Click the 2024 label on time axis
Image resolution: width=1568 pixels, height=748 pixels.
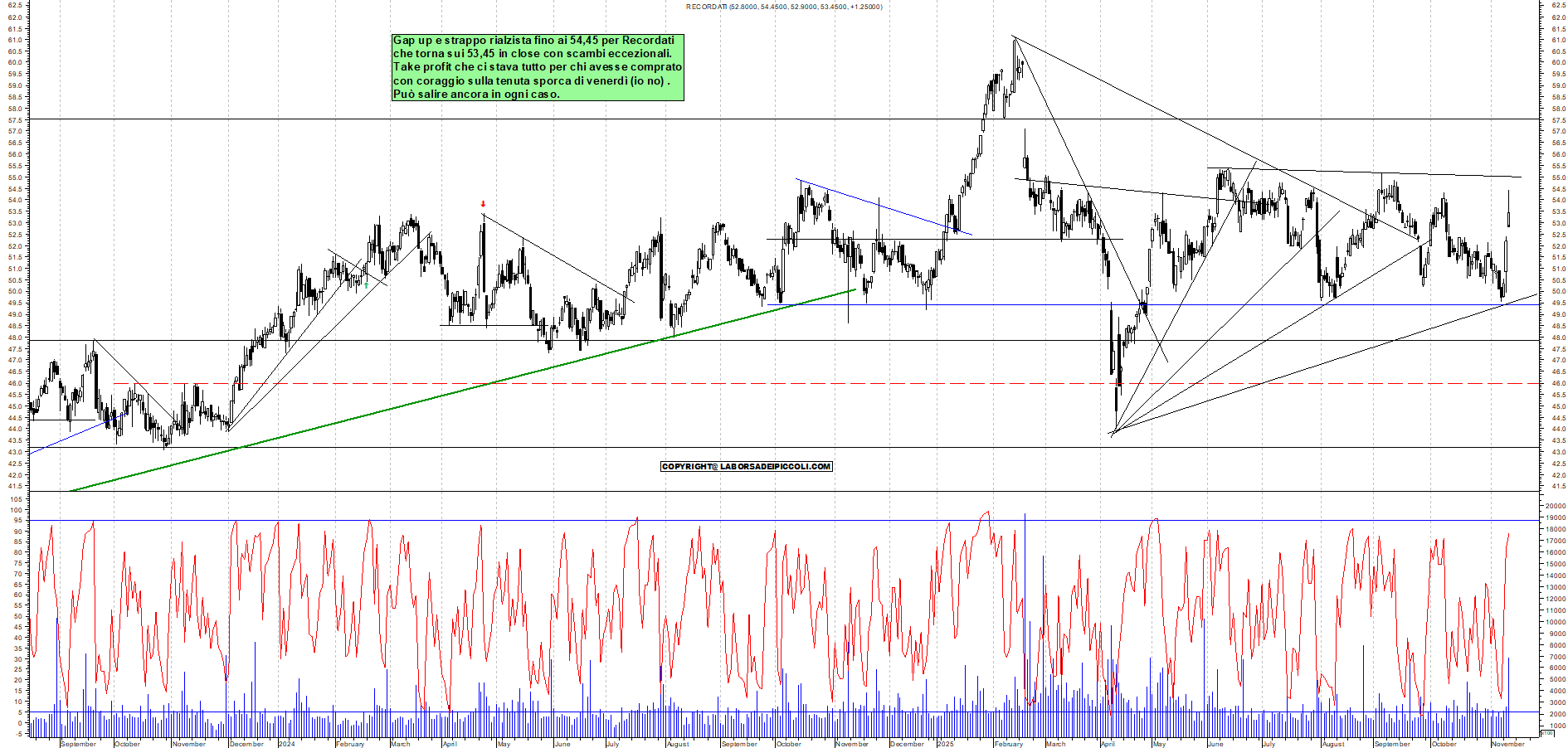tap(286, 744)
